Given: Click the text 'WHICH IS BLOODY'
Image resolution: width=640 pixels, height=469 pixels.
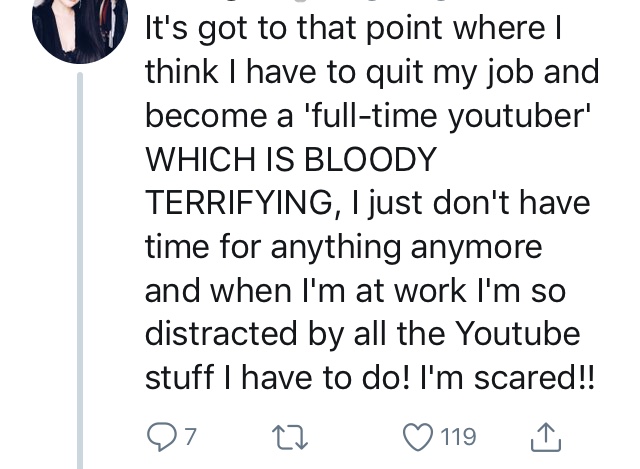Looking at the screenshot, I should 291,159.
